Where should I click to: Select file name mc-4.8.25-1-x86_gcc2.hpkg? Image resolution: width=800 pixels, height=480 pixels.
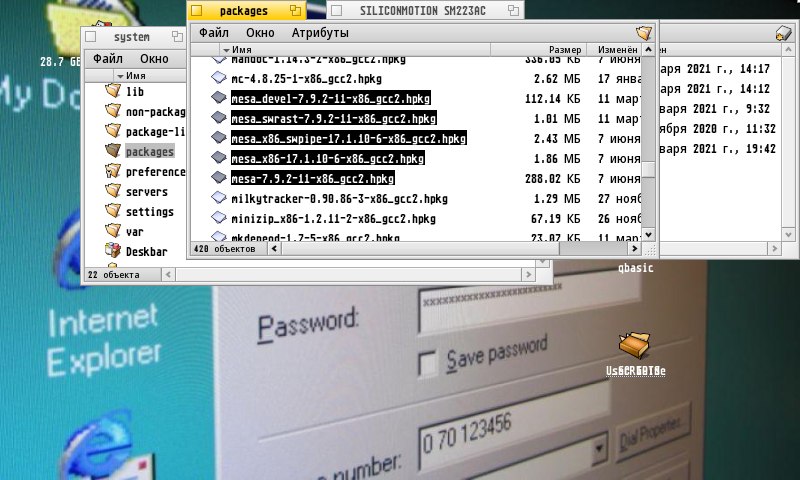coord(306,79)
